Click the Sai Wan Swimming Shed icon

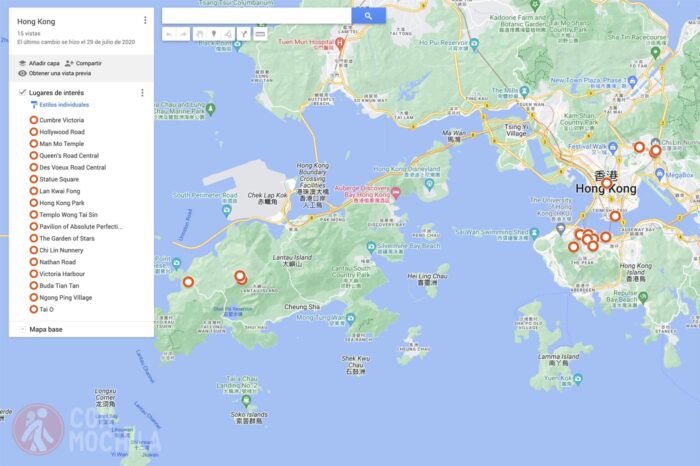point(534,233)
